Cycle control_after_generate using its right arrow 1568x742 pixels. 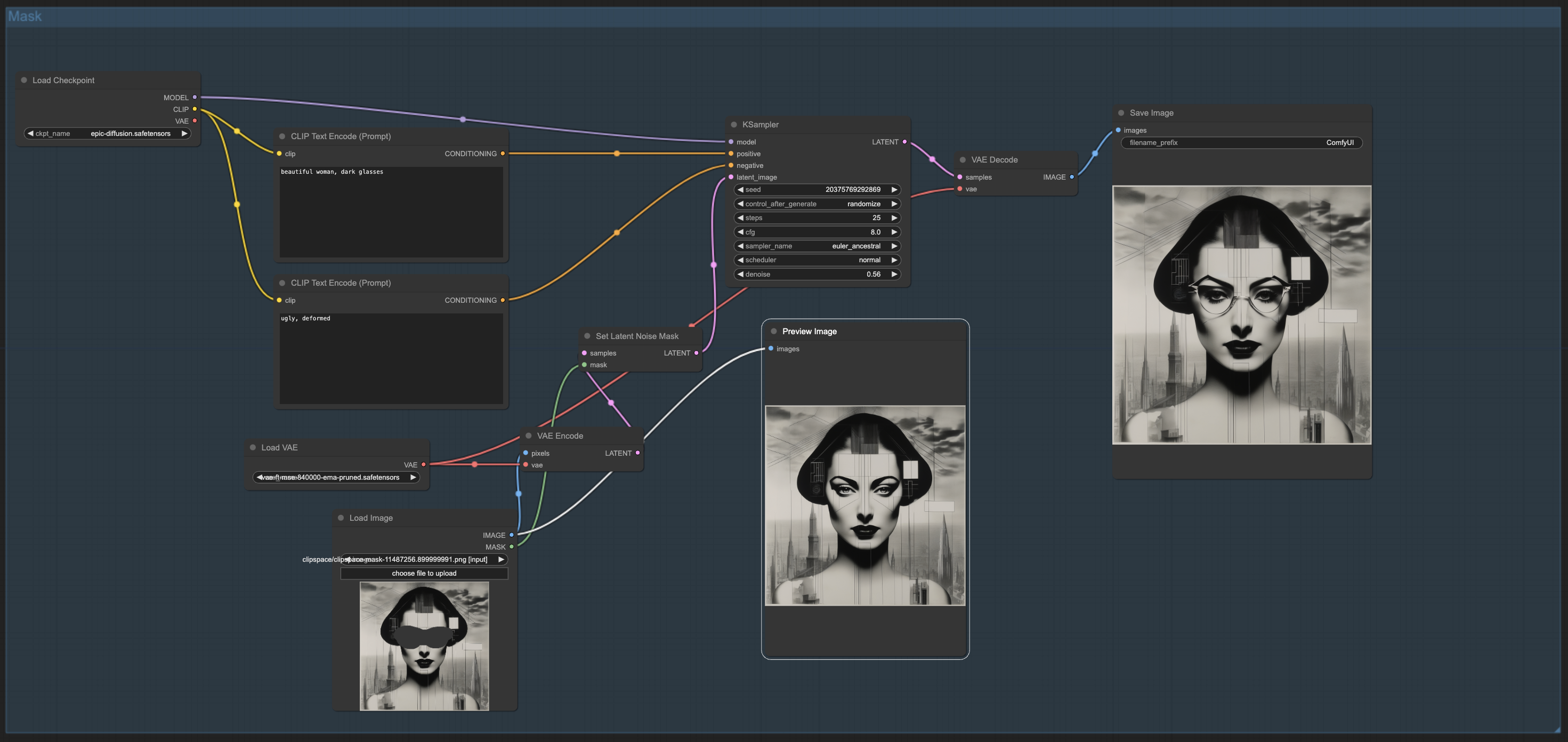894,204
